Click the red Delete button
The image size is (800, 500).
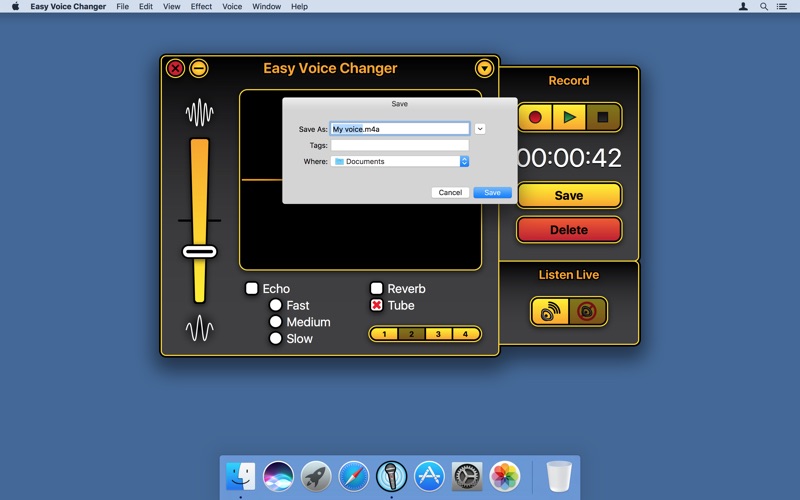pyautogui.click(x=569, y=230)
